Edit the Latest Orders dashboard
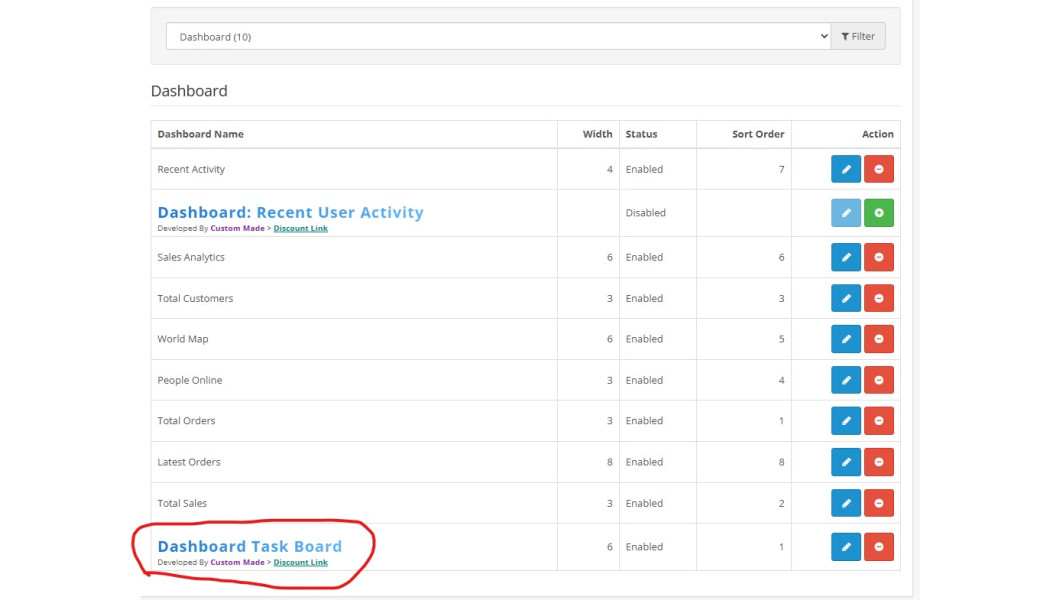Image resolution: width=1050 pixels, height=600 pixels. [x=846, y=462]
